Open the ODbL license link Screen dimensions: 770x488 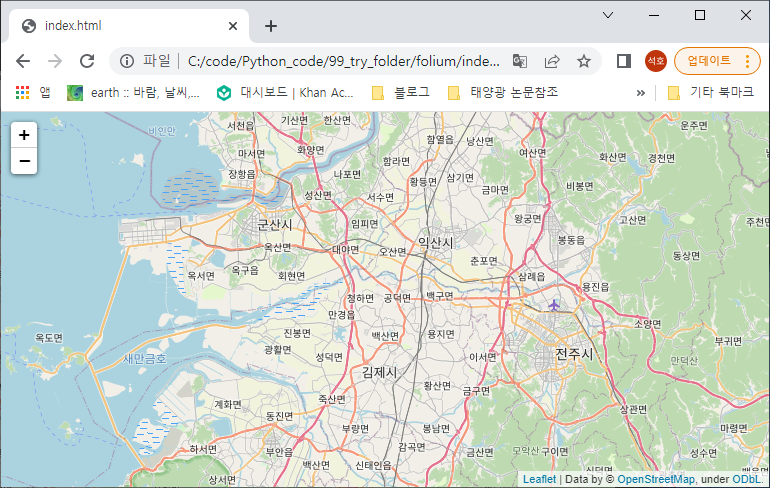[x=746, y=479]
